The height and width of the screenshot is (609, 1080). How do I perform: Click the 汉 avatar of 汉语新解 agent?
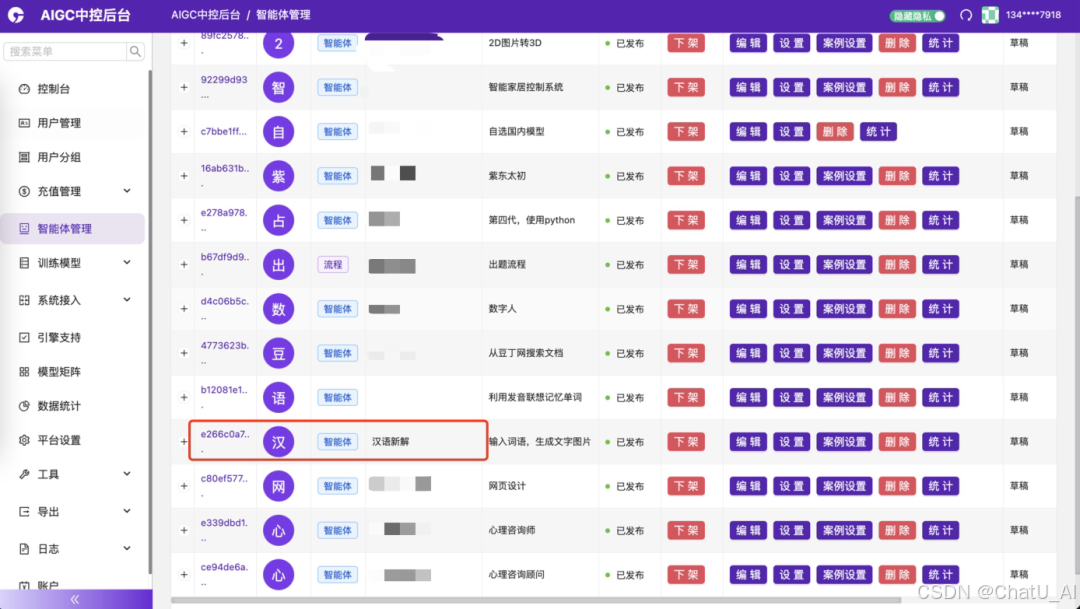[278, 442]
